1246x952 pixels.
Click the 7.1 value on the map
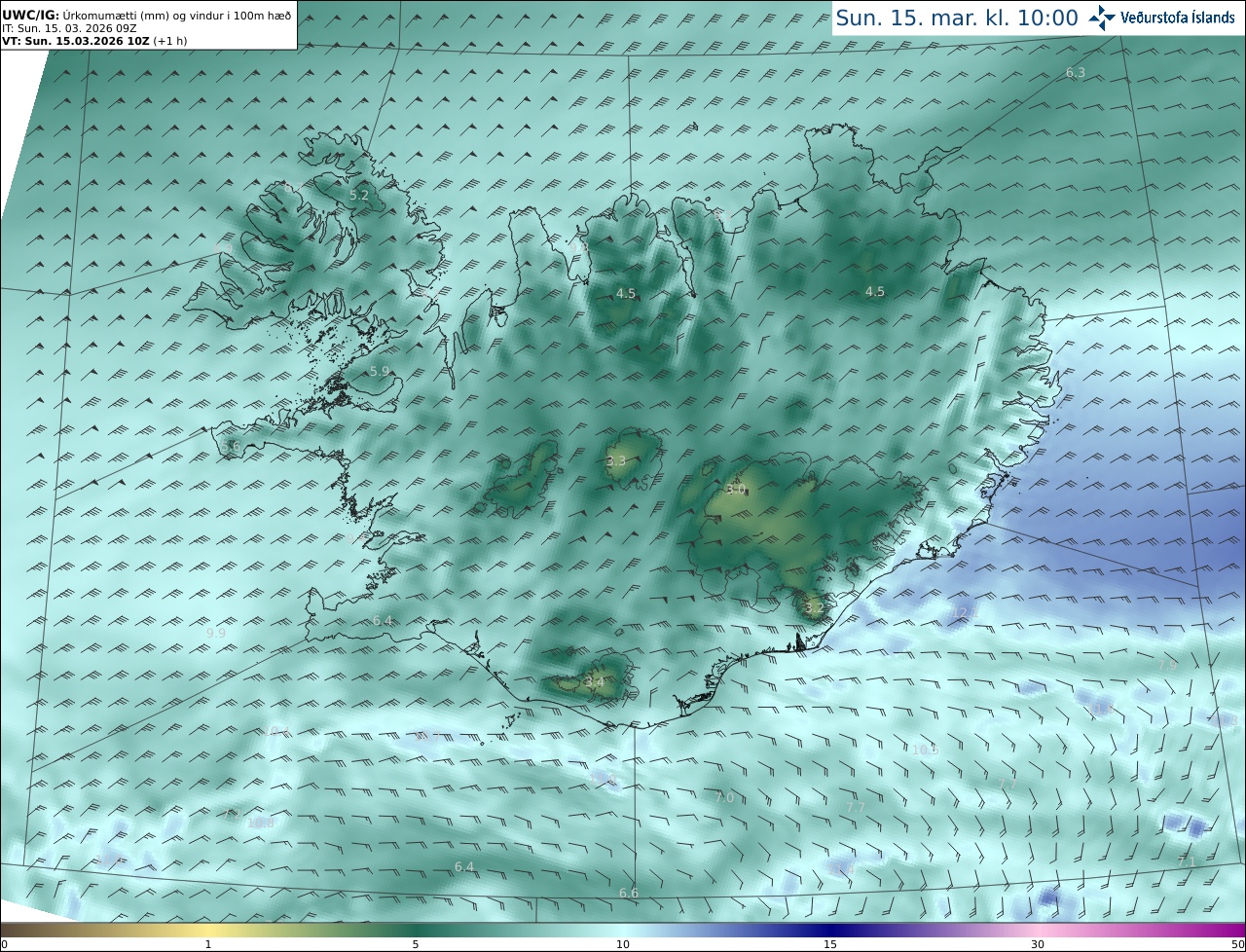[1187, 862]
